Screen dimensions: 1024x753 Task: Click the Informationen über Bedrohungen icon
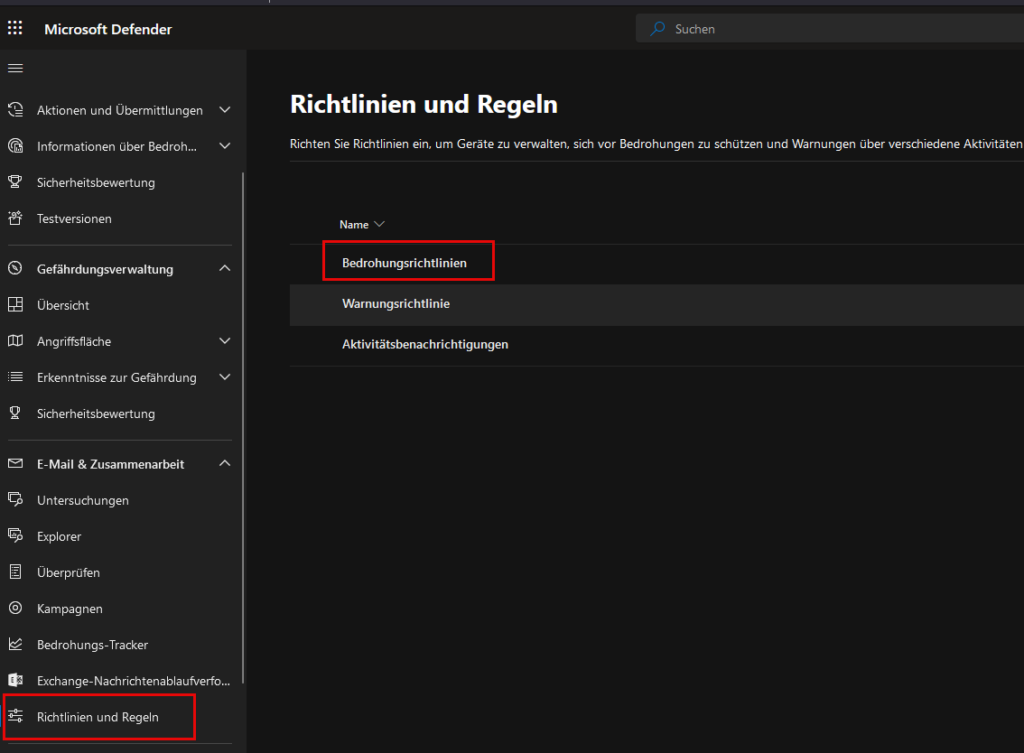pyautogui.click(x=15, y=145)
